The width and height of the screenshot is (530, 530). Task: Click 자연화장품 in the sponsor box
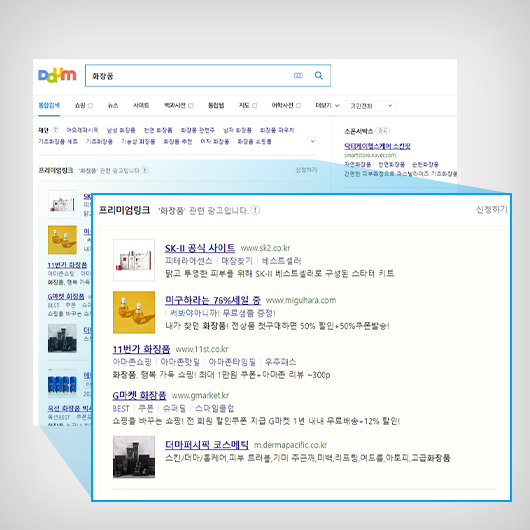coord(357,164)
